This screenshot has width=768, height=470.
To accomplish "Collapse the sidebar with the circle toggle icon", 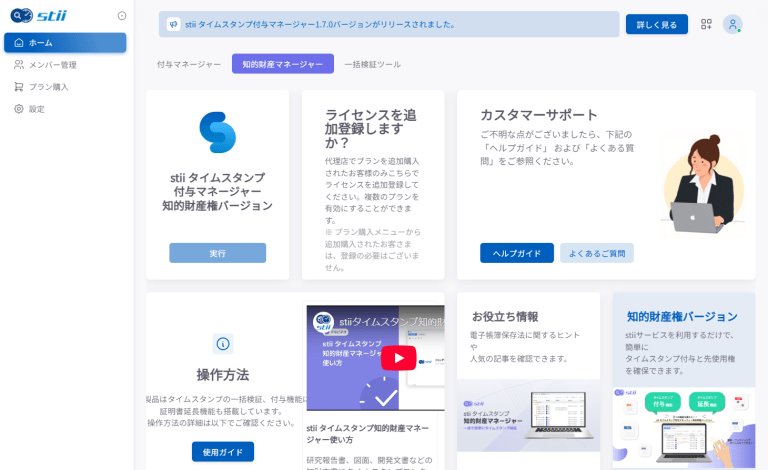I will [122, 16].
